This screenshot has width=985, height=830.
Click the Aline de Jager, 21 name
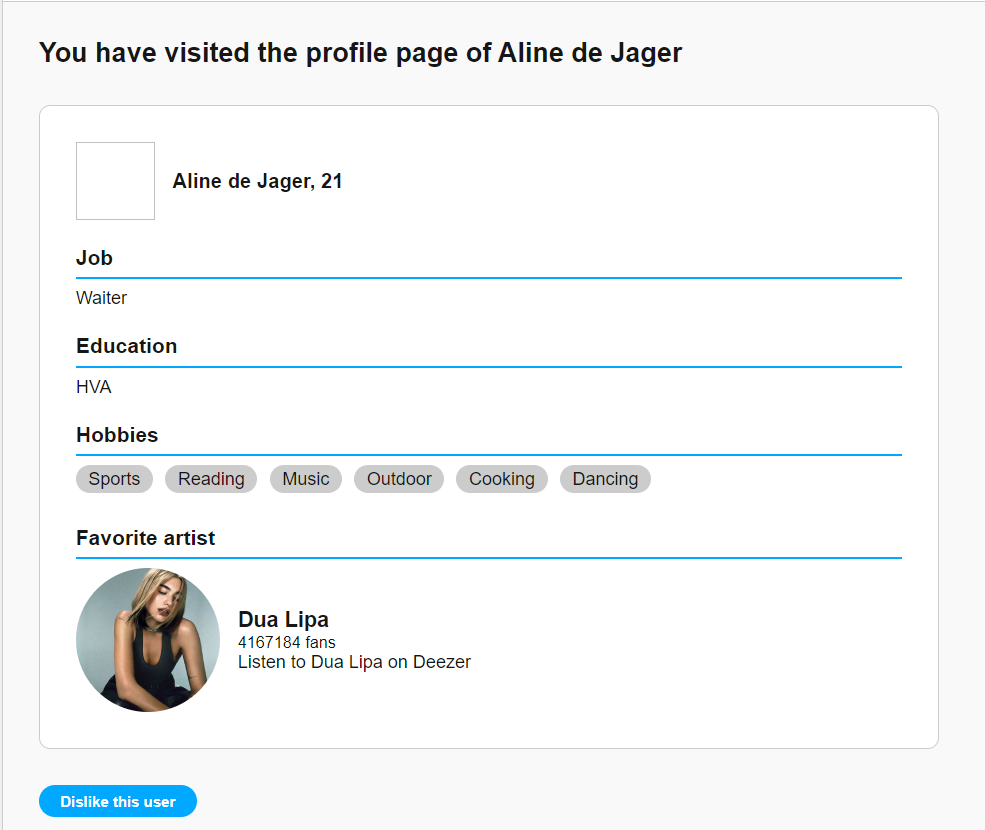[x=257, y=181]
